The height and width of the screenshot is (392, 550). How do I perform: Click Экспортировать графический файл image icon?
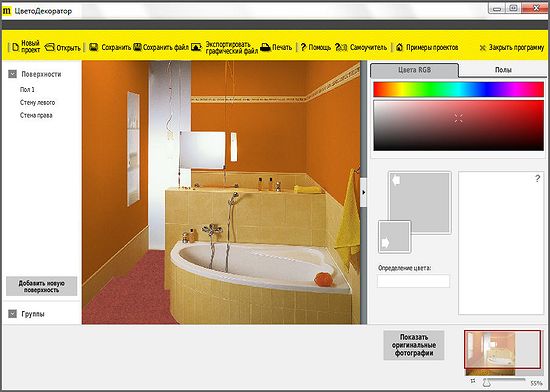coord(196,47)
